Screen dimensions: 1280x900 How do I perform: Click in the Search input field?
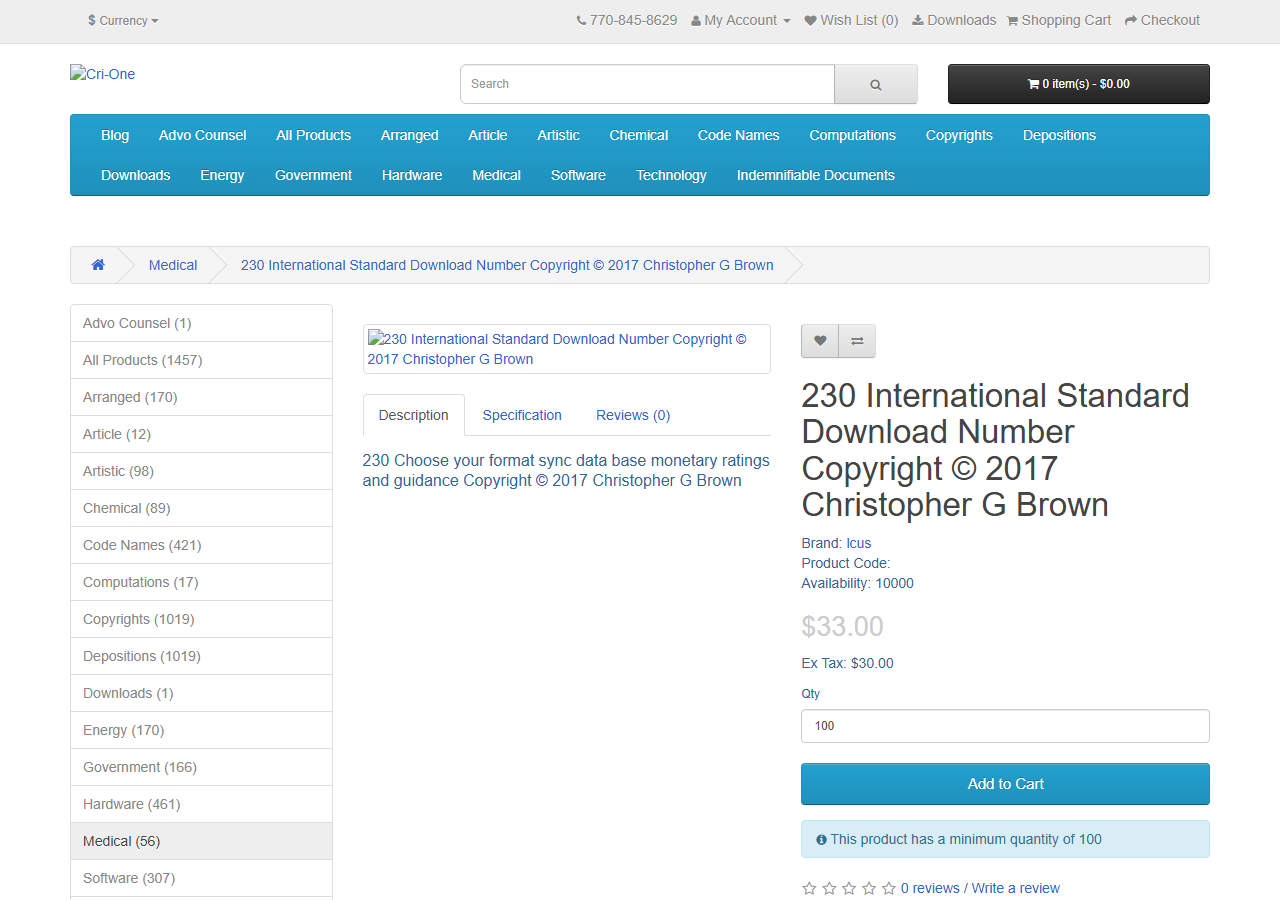coord(647,84)
